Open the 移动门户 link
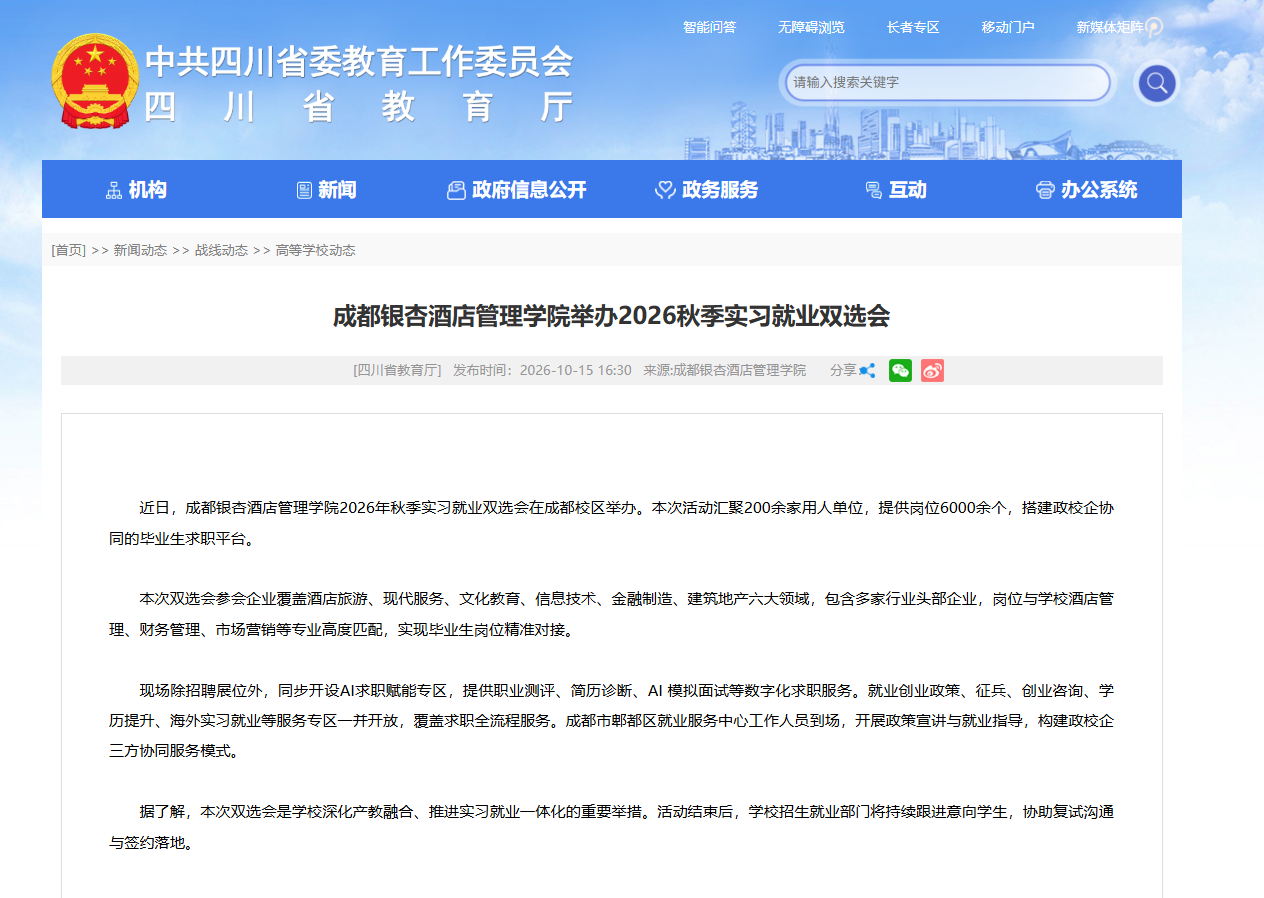 (1008, 27)
